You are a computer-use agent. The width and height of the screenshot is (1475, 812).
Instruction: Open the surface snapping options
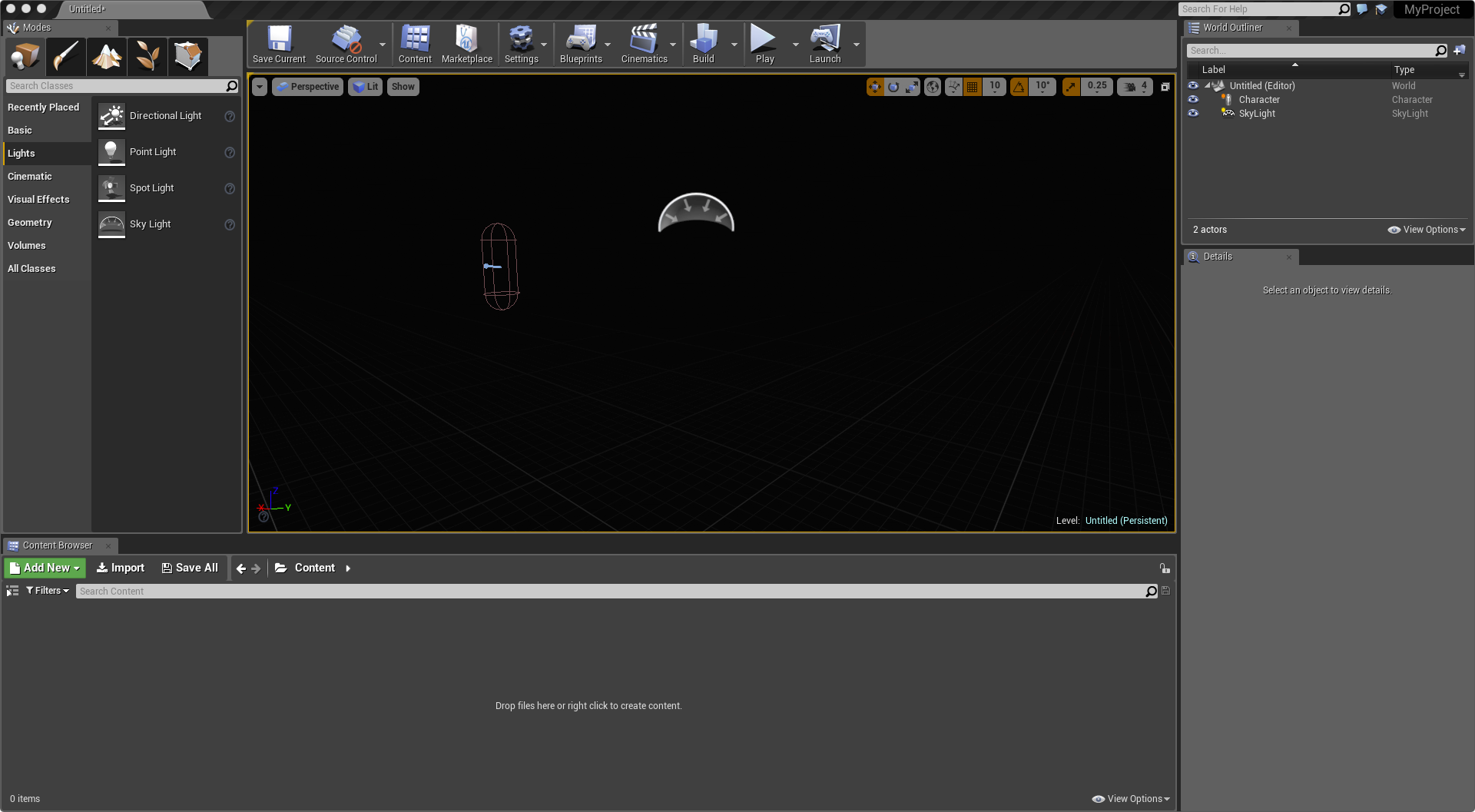coord(954,87)
